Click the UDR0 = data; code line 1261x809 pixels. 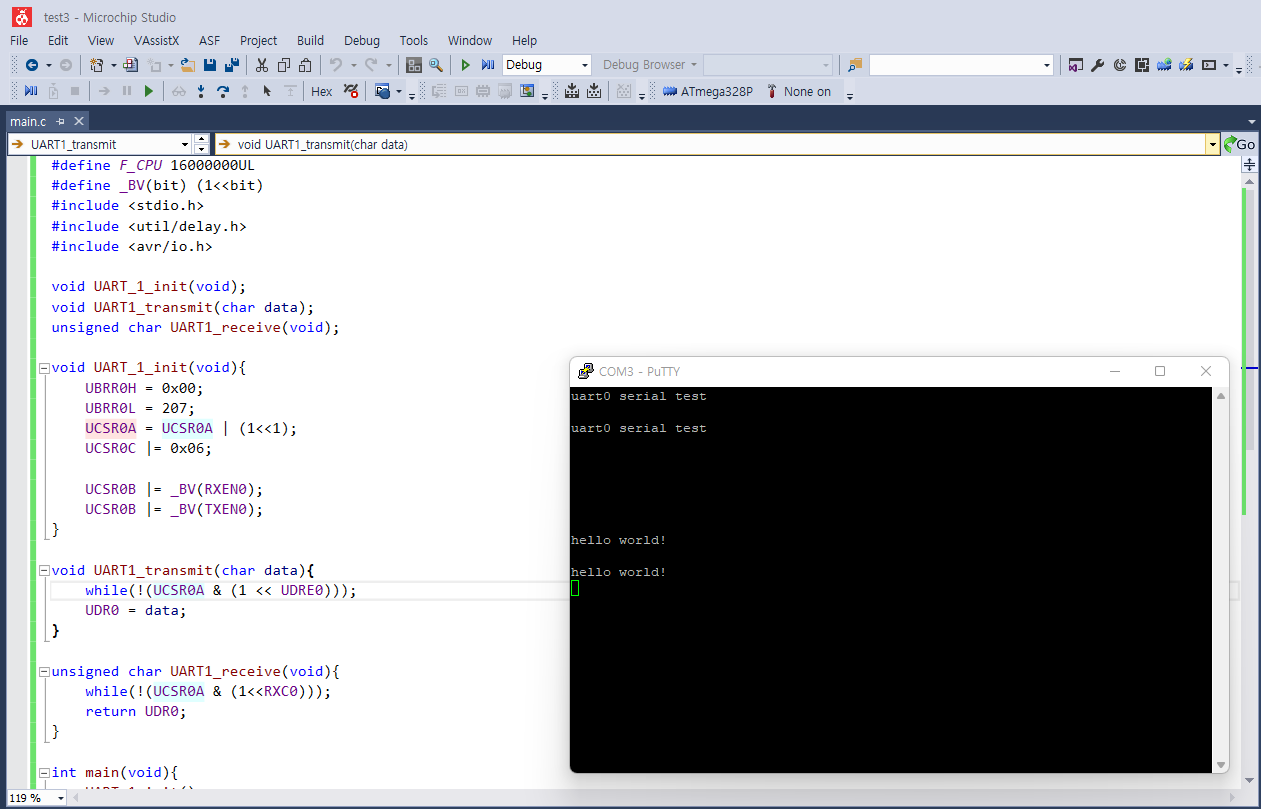(136, 610)
